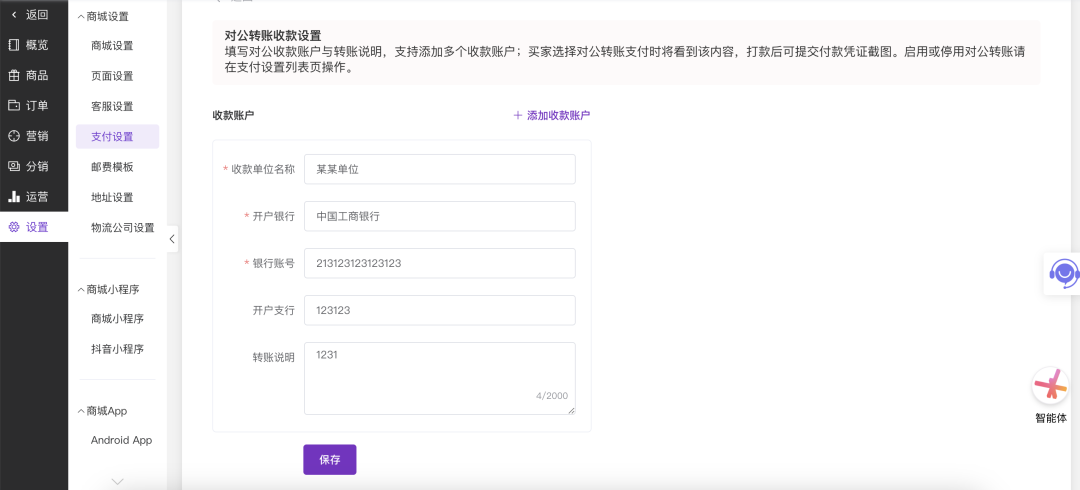Open the 概览 overview icon
This screenshot has height=490, width=1080.
[14, 45]
